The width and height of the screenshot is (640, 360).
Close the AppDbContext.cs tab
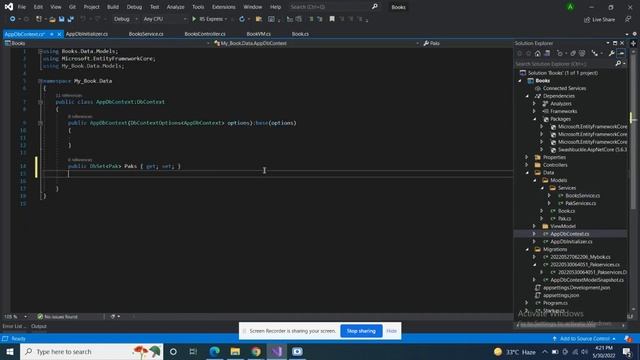(x=59, y=34)
